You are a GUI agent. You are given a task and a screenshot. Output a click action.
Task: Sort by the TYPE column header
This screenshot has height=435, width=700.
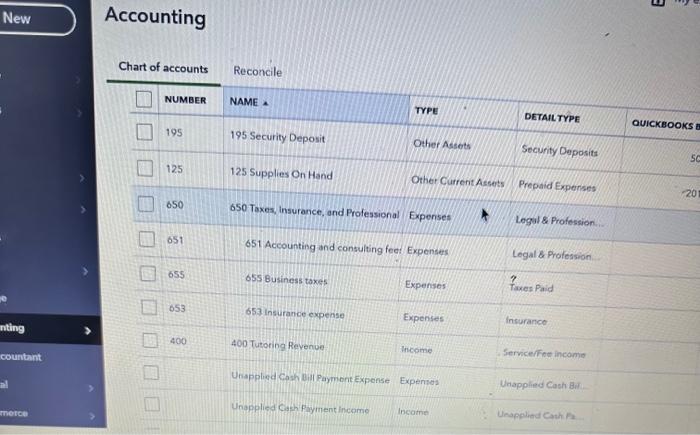pos(426,110)
